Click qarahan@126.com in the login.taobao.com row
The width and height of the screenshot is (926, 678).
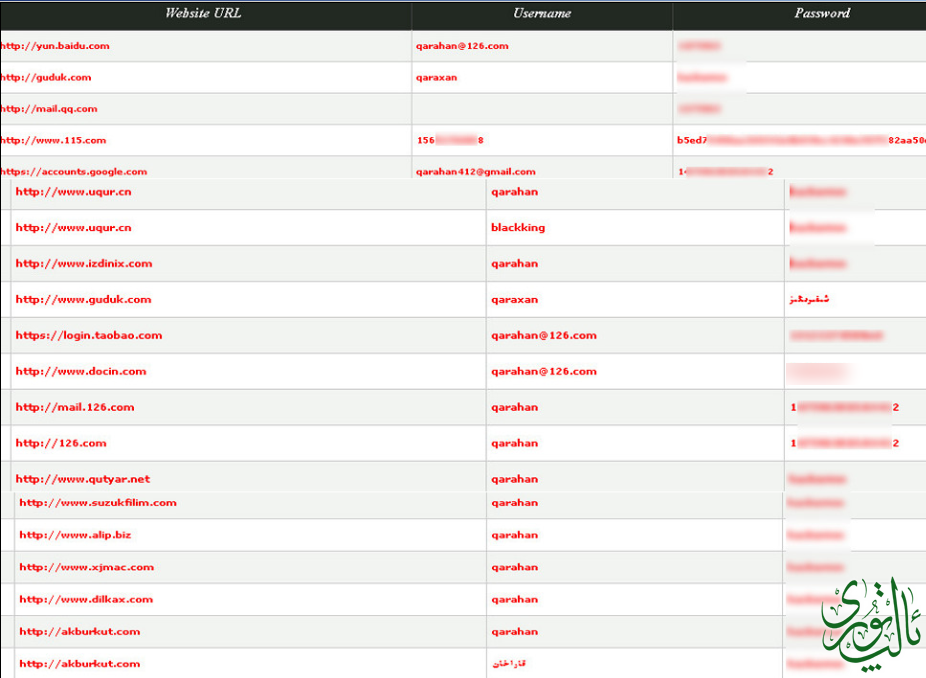point(544,335)
